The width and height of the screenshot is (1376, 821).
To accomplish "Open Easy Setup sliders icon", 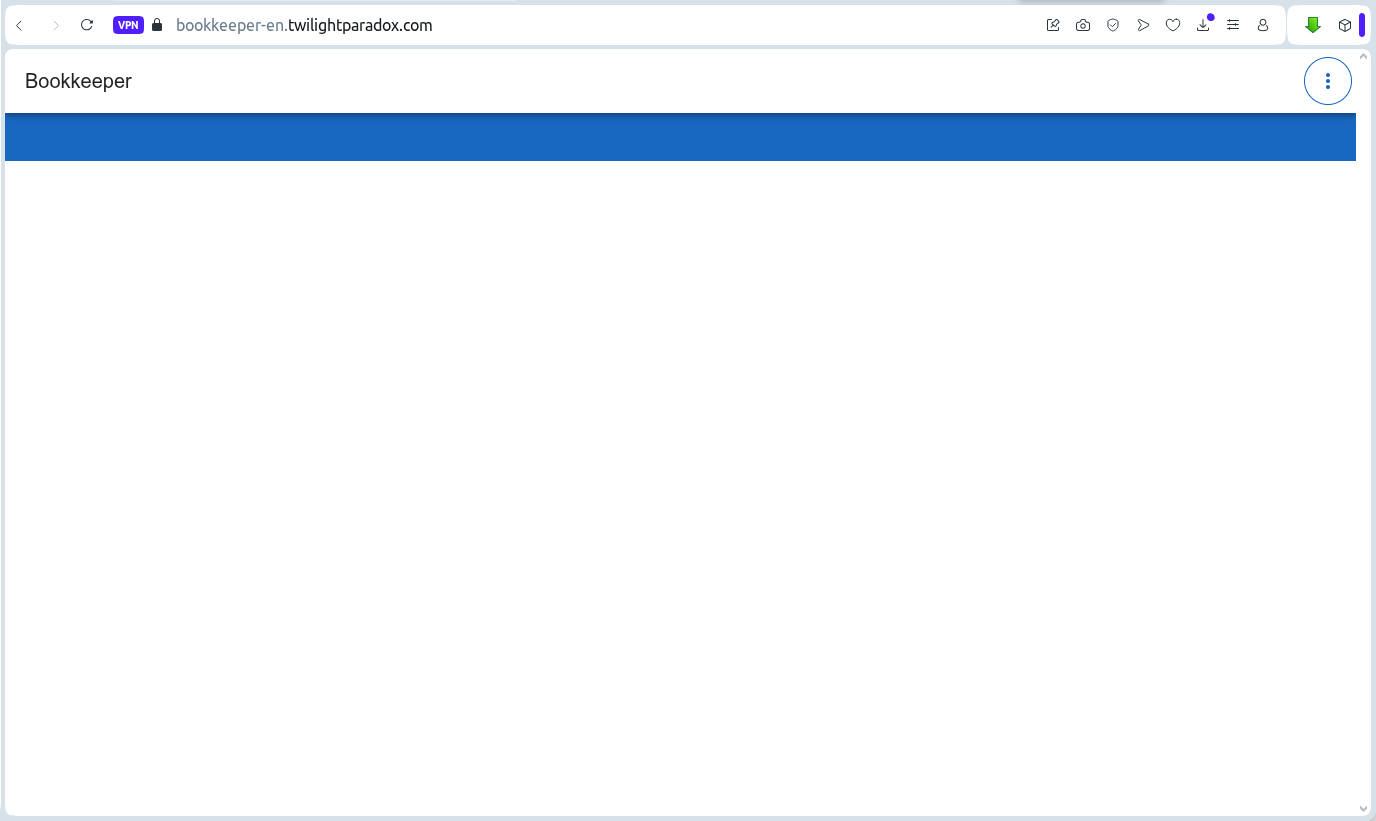I will click(1233, 25).
